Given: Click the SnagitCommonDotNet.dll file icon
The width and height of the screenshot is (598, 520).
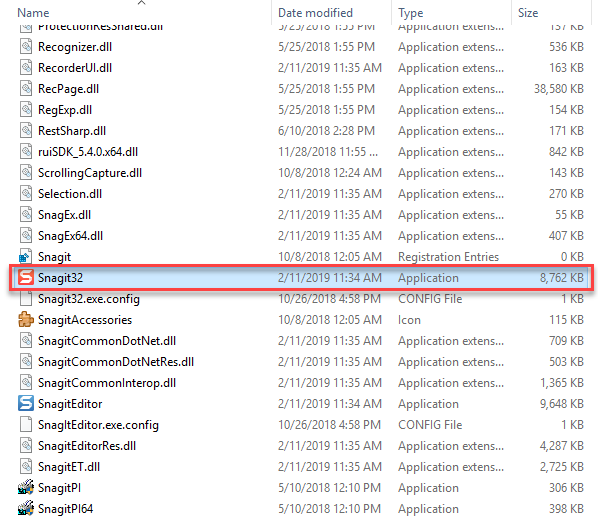Looking at the screenshot, I should coord(26,341).
